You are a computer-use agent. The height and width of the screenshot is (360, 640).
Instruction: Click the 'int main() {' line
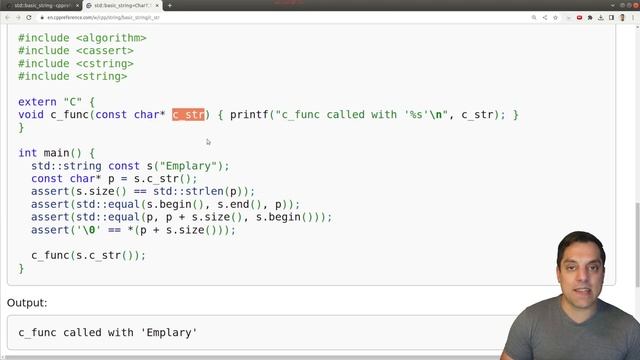coord(56,153)
